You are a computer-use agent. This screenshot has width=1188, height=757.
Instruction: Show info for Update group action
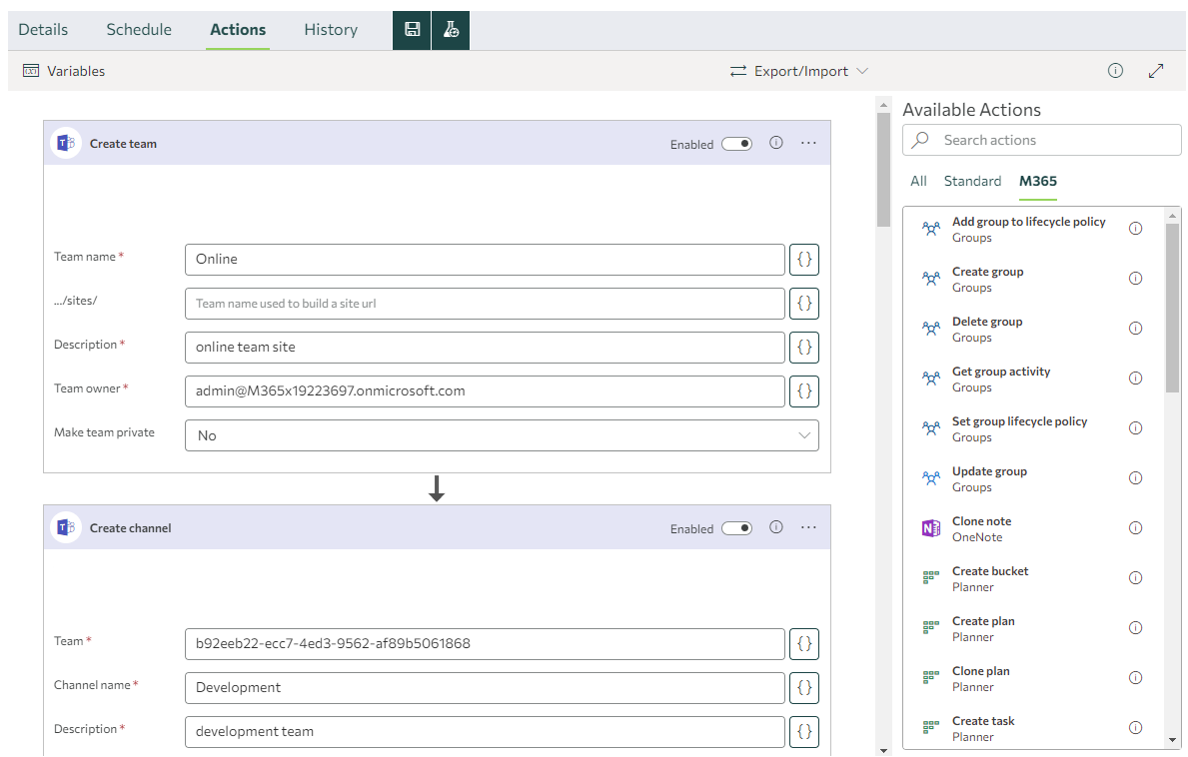point(1135,477)
